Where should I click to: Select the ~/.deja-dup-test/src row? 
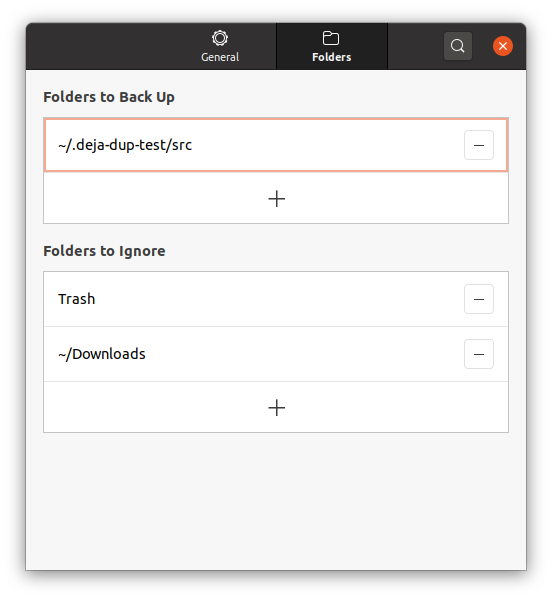pos(276,145)
